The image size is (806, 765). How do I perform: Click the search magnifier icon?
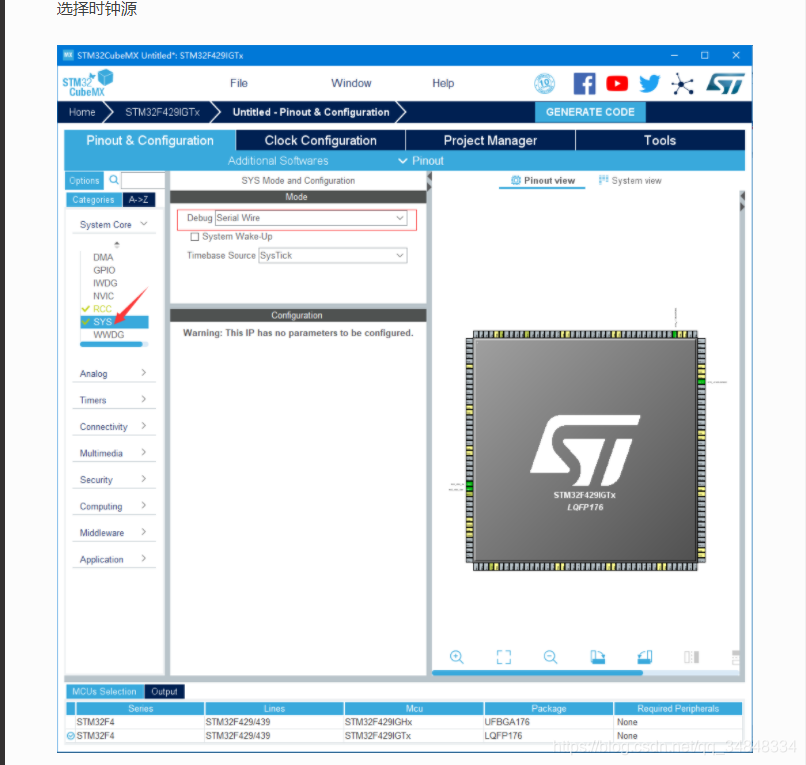114,180
